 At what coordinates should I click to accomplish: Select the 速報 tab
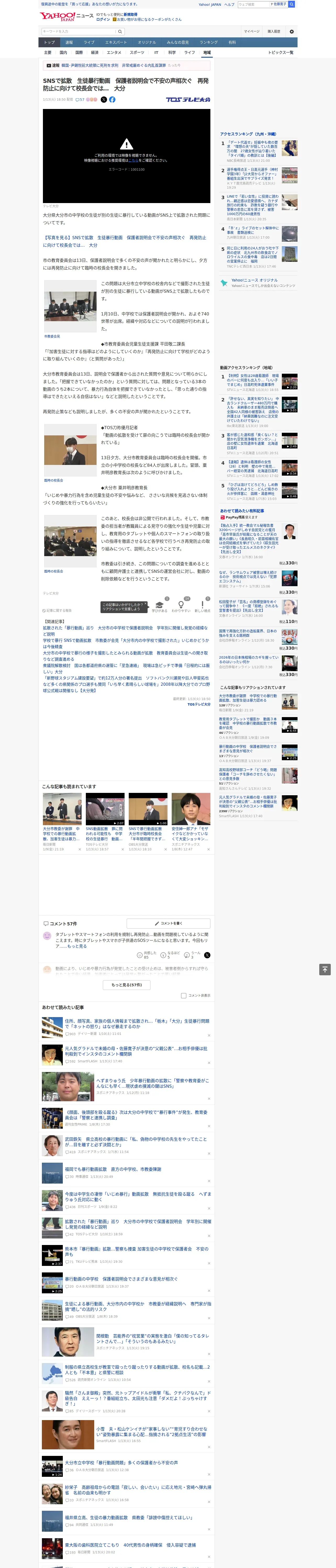pyautogui.click(x=69, y=43)
